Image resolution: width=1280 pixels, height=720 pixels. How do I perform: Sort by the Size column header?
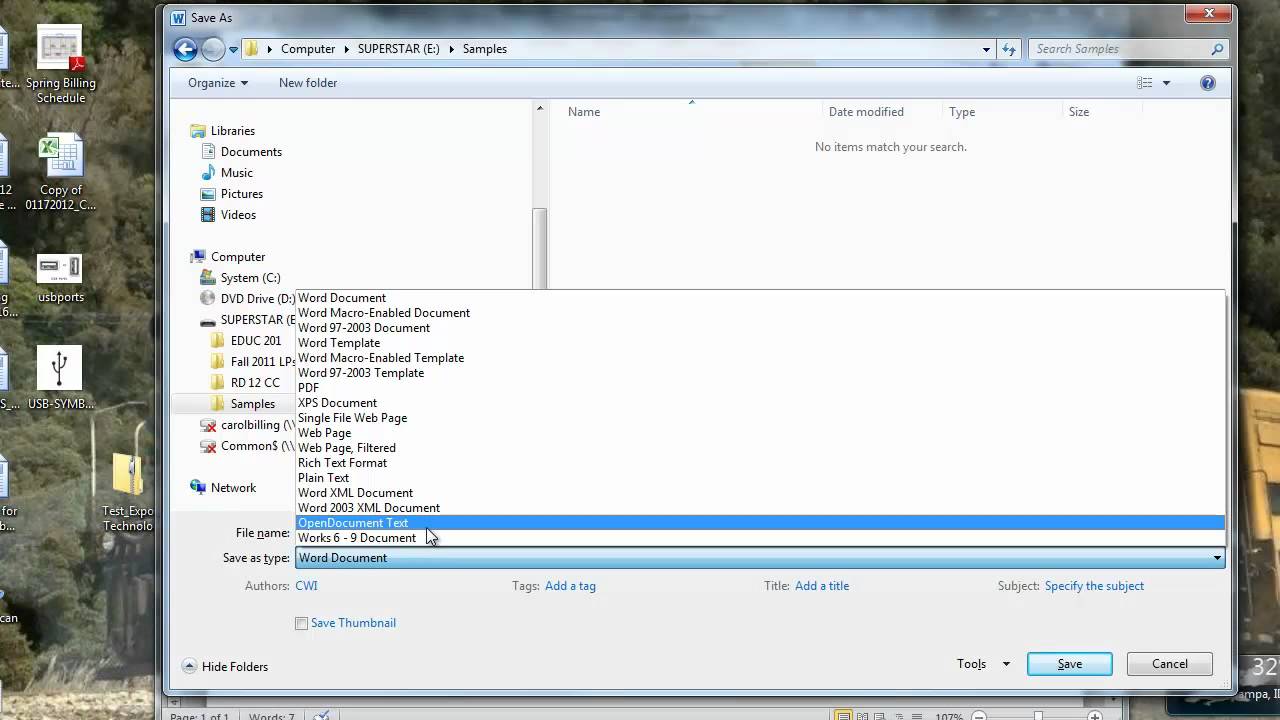click(x=1079, y=112)
